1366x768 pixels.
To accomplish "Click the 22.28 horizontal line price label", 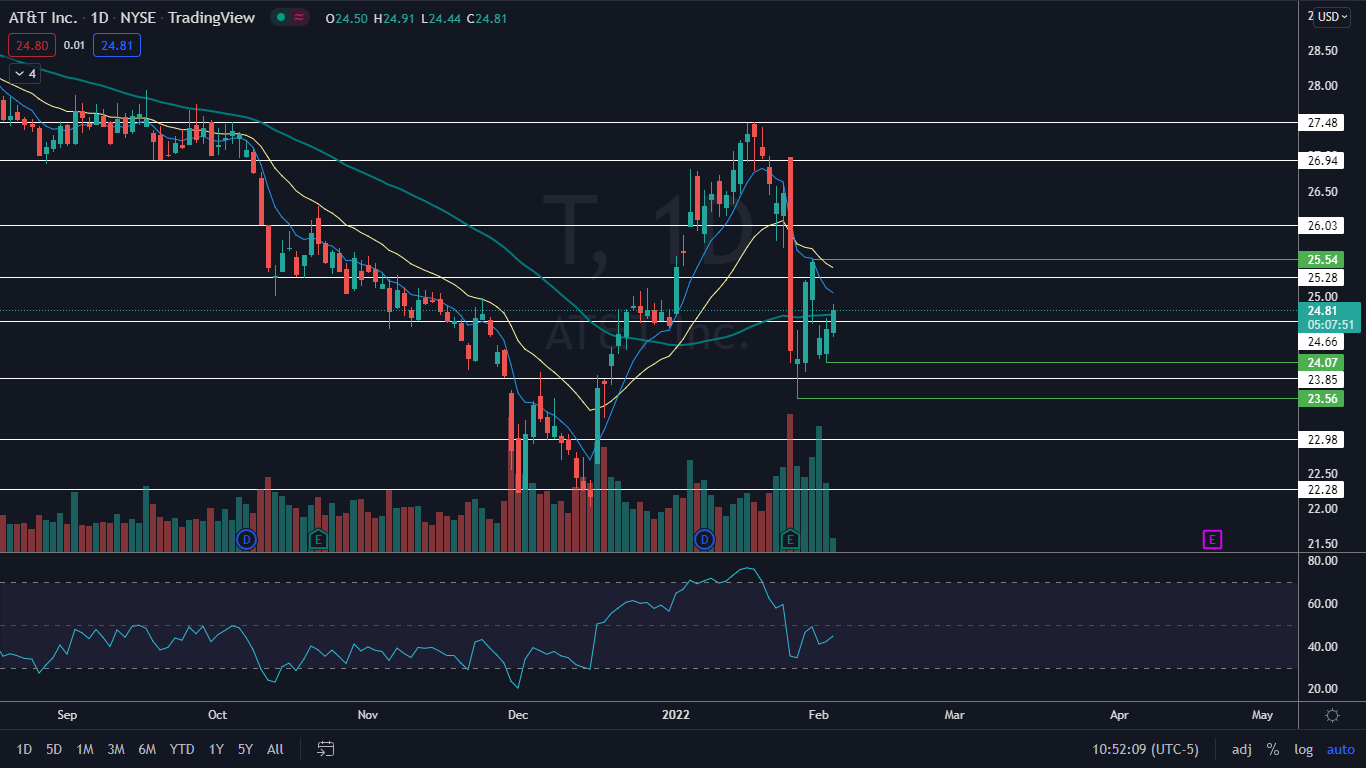I will coord(1323,489).
